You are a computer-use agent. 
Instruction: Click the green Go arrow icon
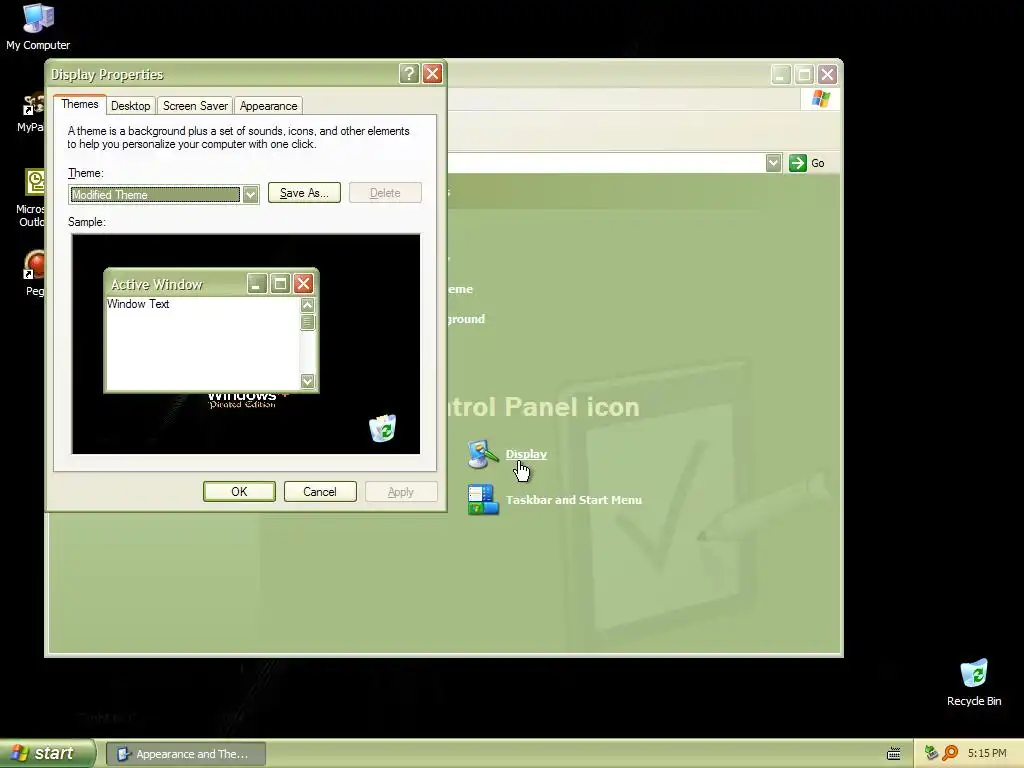coord(797,163)
